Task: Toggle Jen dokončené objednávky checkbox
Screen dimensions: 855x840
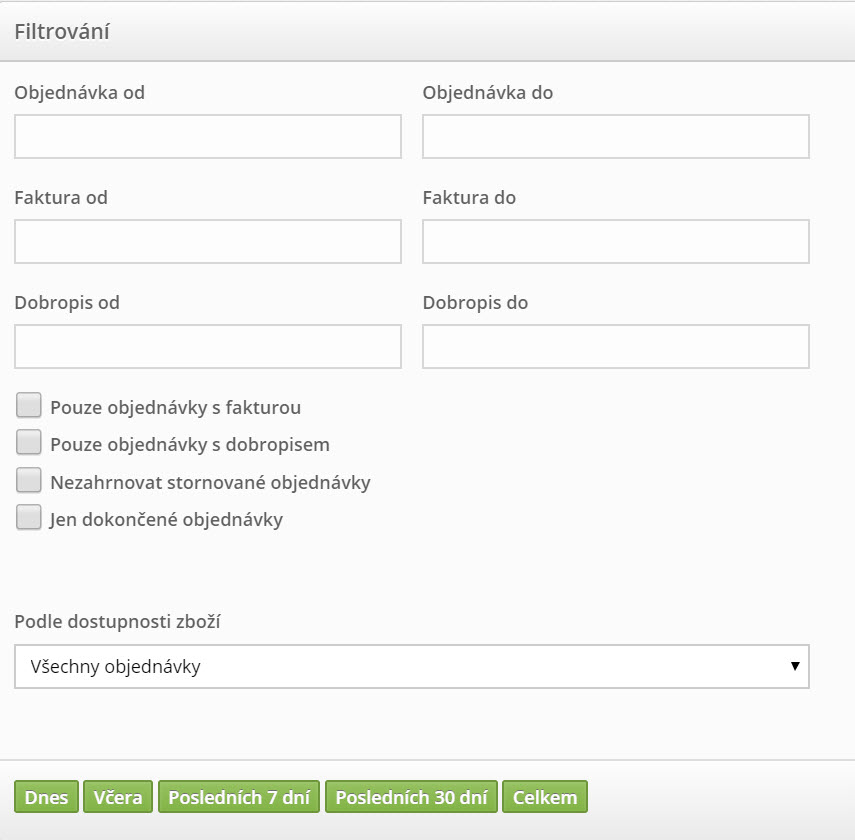Action: (28, 518)
